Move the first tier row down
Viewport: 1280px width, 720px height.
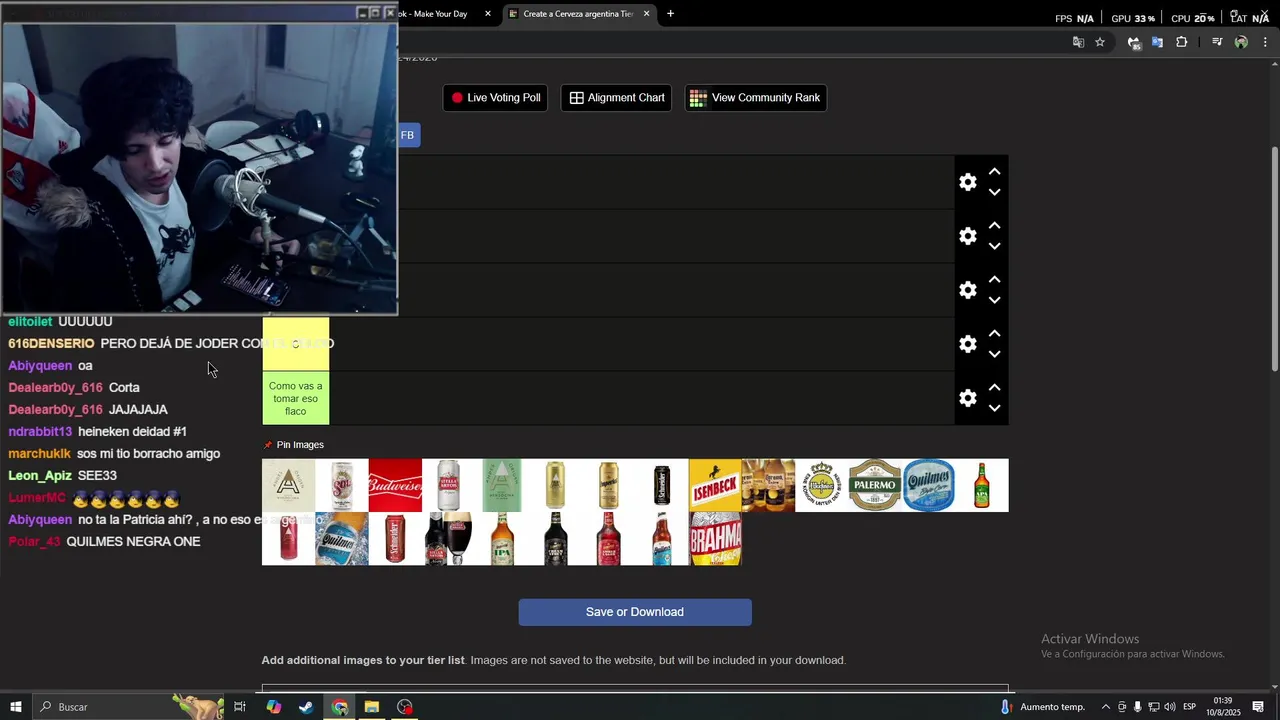point(994,192)
